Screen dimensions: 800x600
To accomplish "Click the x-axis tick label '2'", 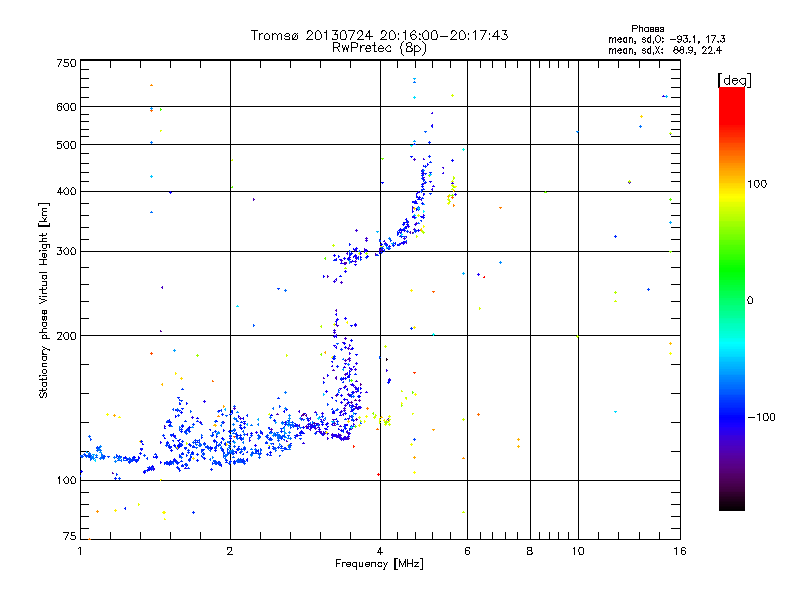I will 230,551.
